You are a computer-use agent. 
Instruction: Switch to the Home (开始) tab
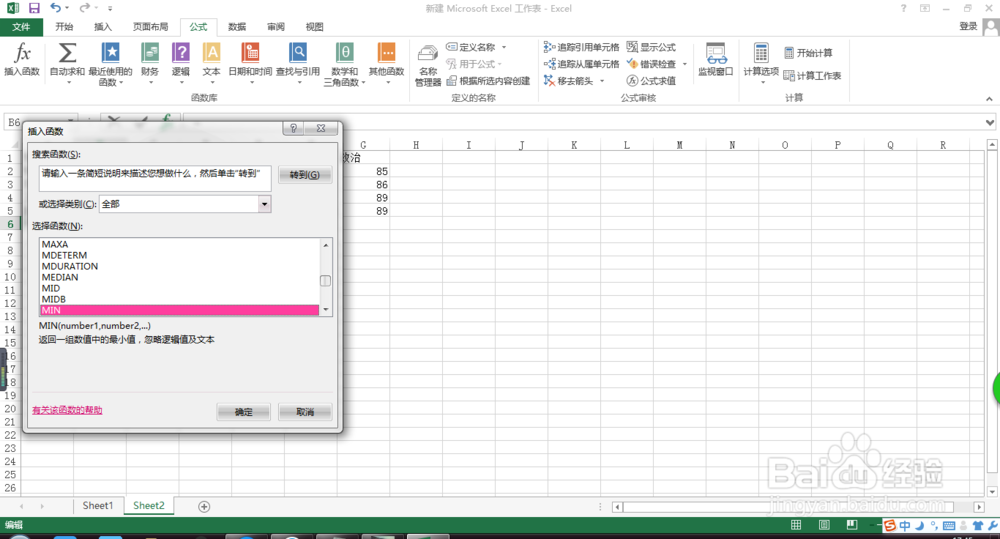pyautogui.click(x=64, y=27)
